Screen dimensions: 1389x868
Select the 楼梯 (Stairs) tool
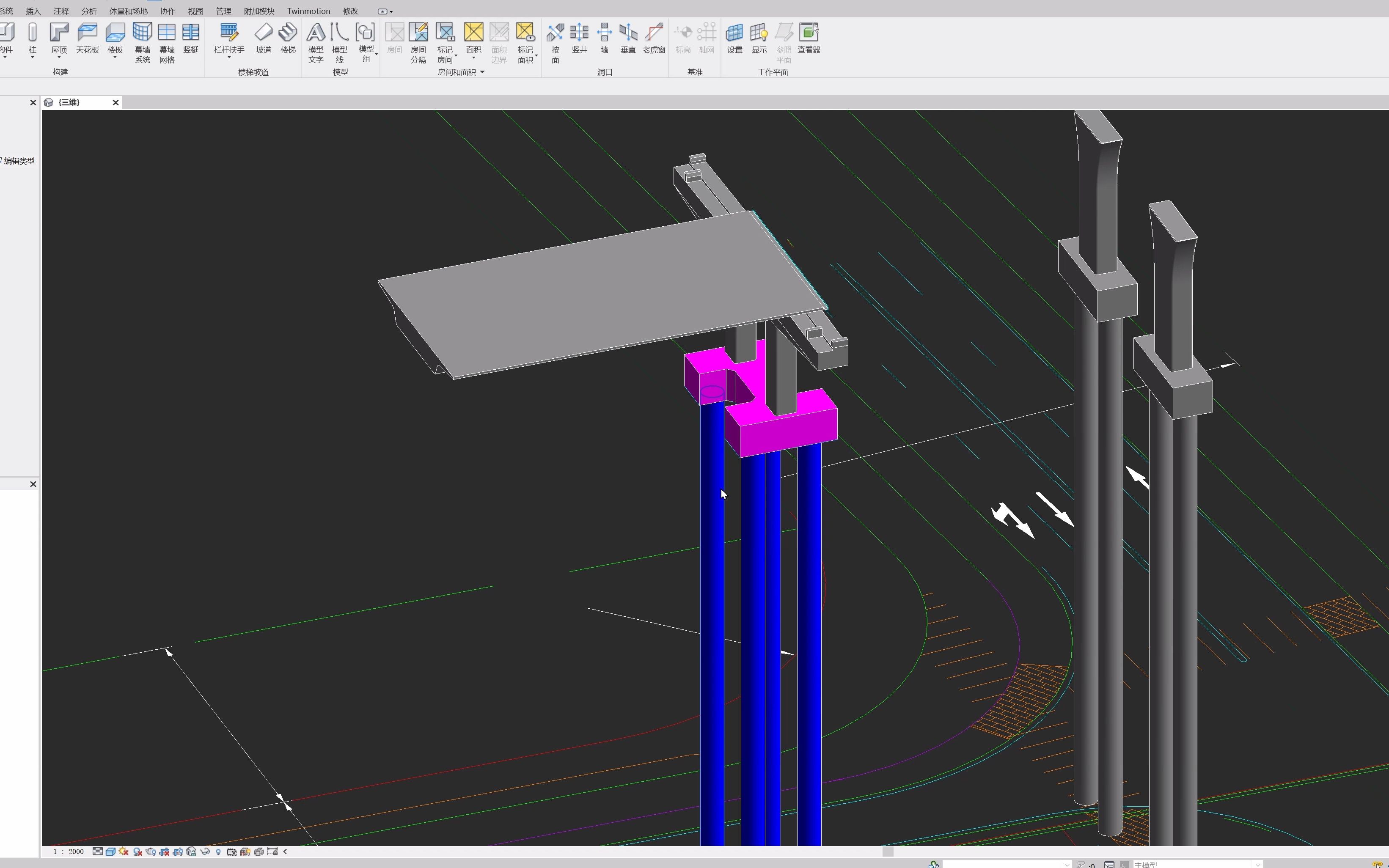[x=288, y=40]
